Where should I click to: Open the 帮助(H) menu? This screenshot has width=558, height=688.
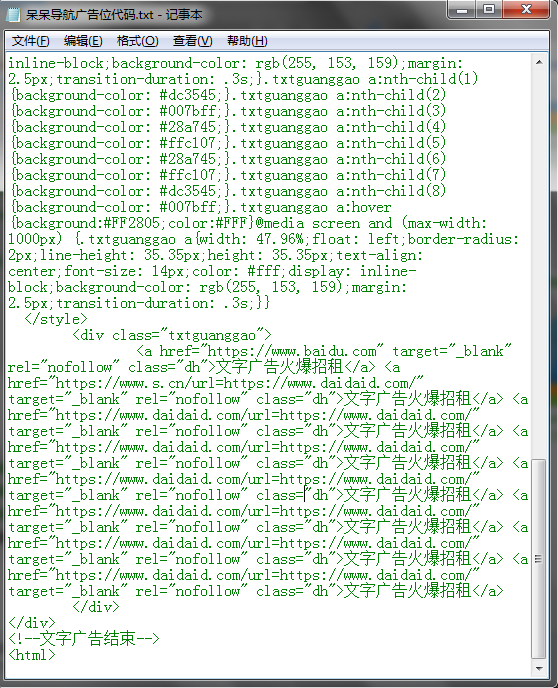coord(247,41)
